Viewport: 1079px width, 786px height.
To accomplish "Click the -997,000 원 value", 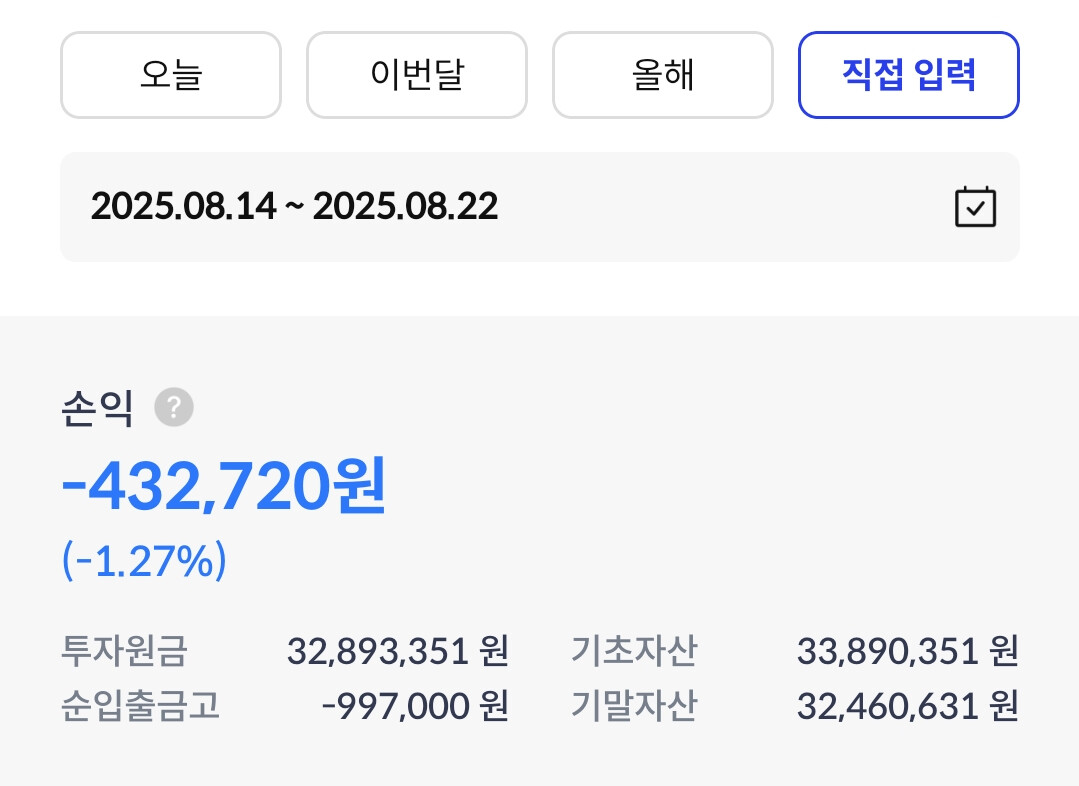I will point(415,707).
